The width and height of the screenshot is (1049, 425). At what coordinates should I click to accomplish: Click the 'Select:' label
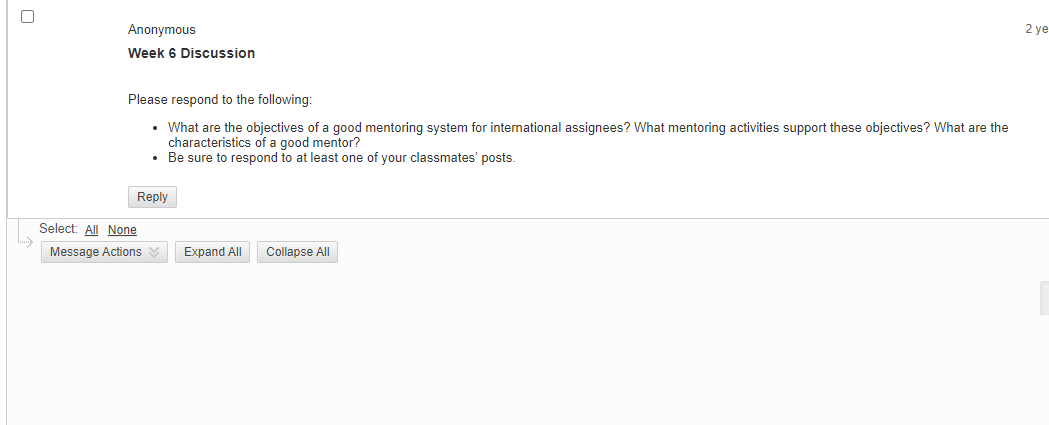[x=58, y=229]
